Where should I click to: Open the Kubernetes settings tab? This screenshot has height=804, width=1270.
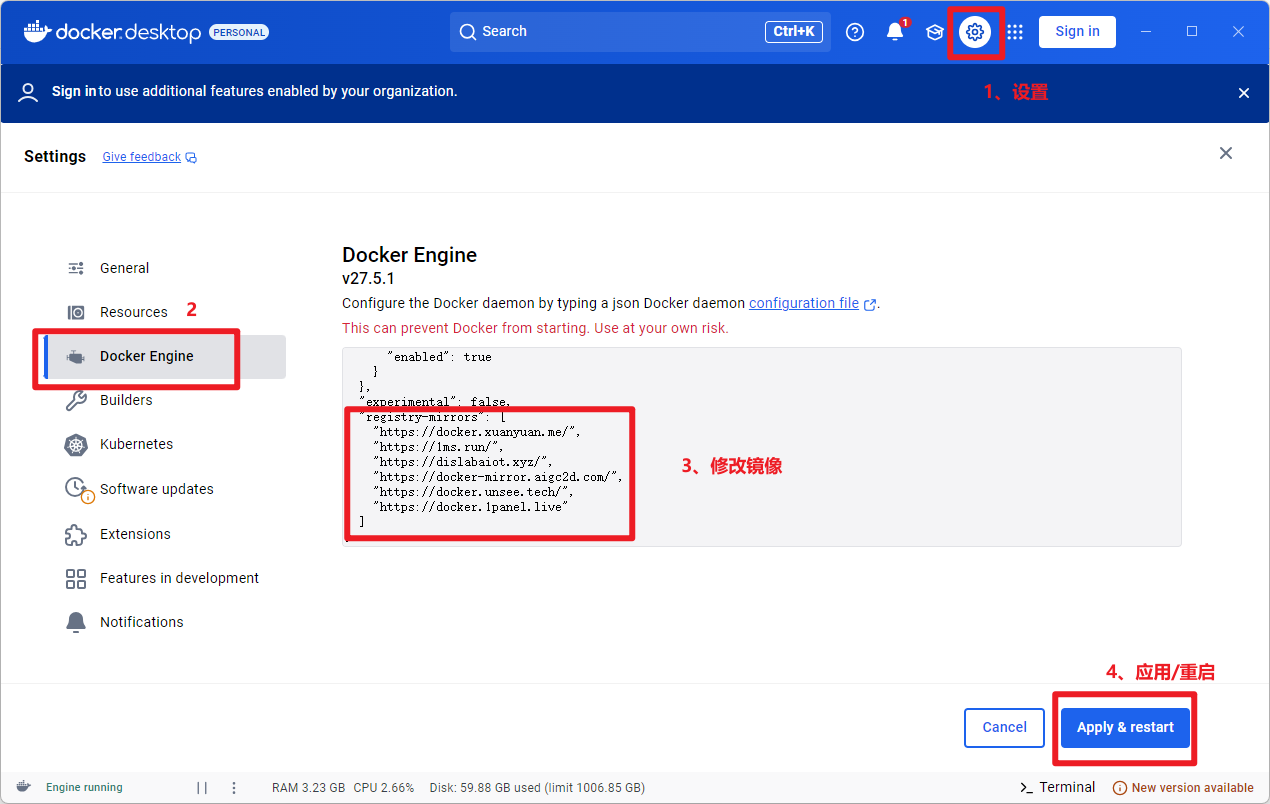[x=165, y=444]
